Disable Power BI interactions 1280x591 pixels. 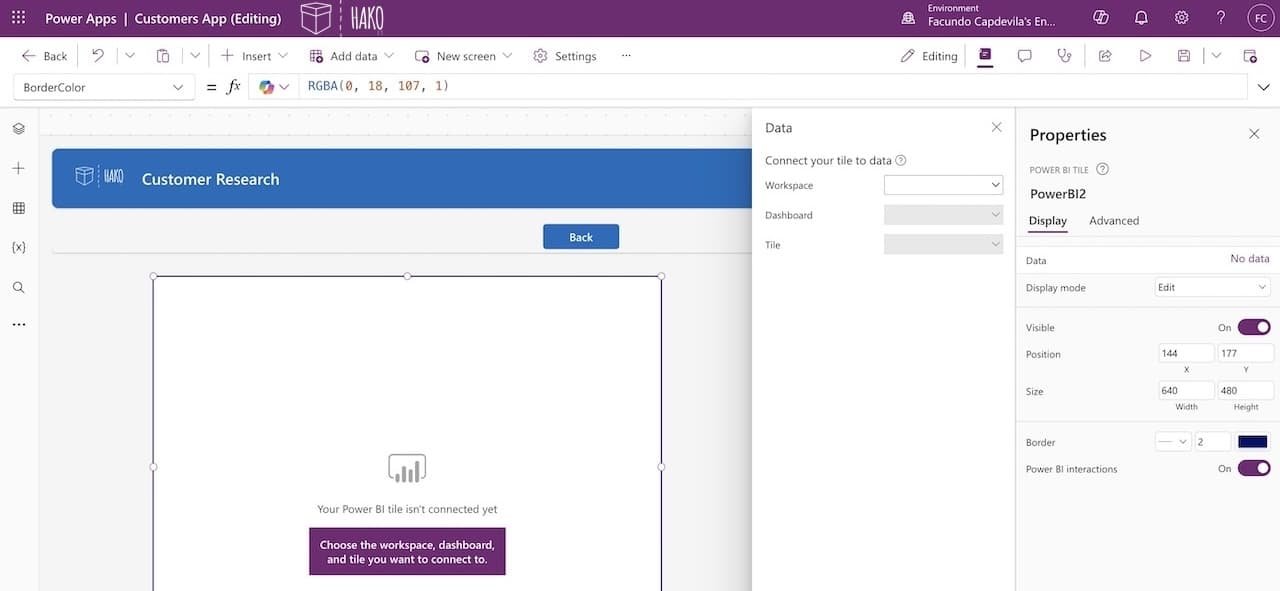[1254, 468]
